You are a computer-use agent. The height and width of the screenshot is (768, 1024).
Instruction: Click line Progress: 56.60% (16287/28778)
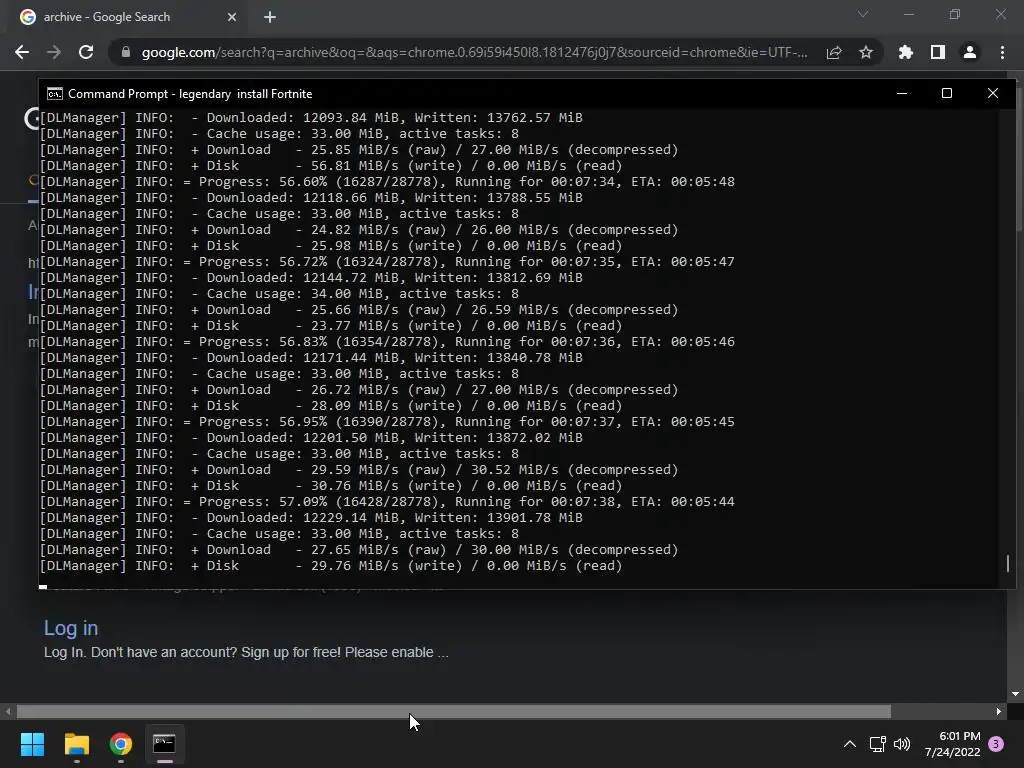[387, 182]
